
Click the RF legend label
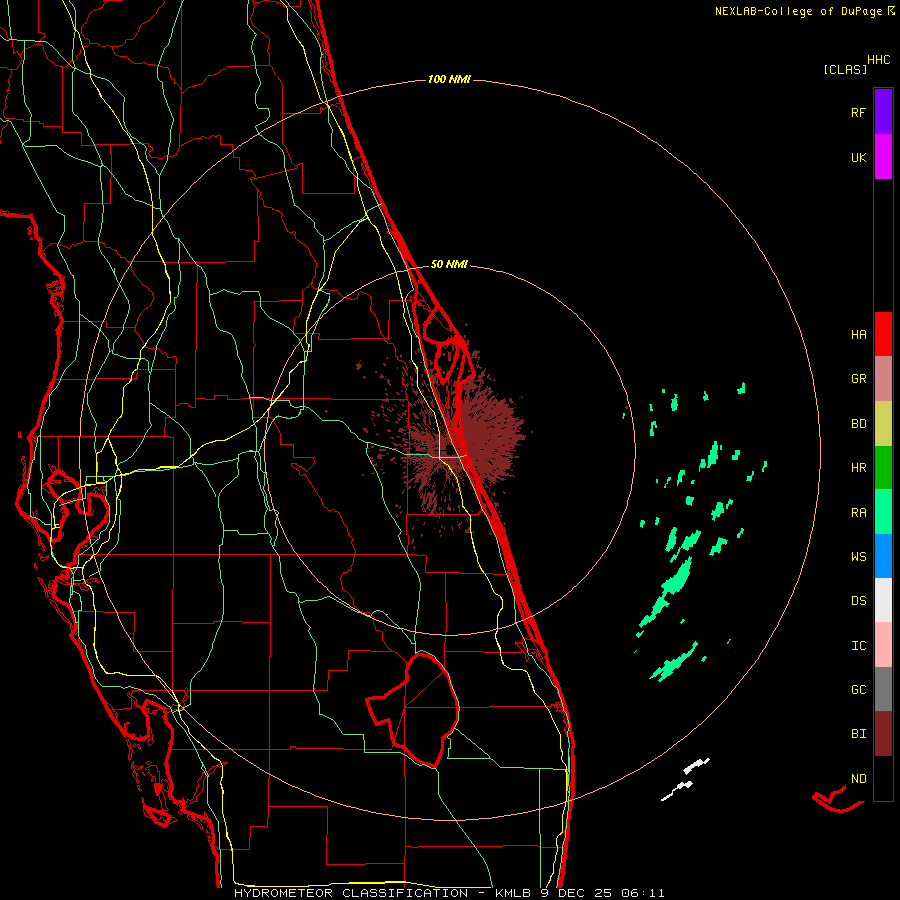[858, 112]
